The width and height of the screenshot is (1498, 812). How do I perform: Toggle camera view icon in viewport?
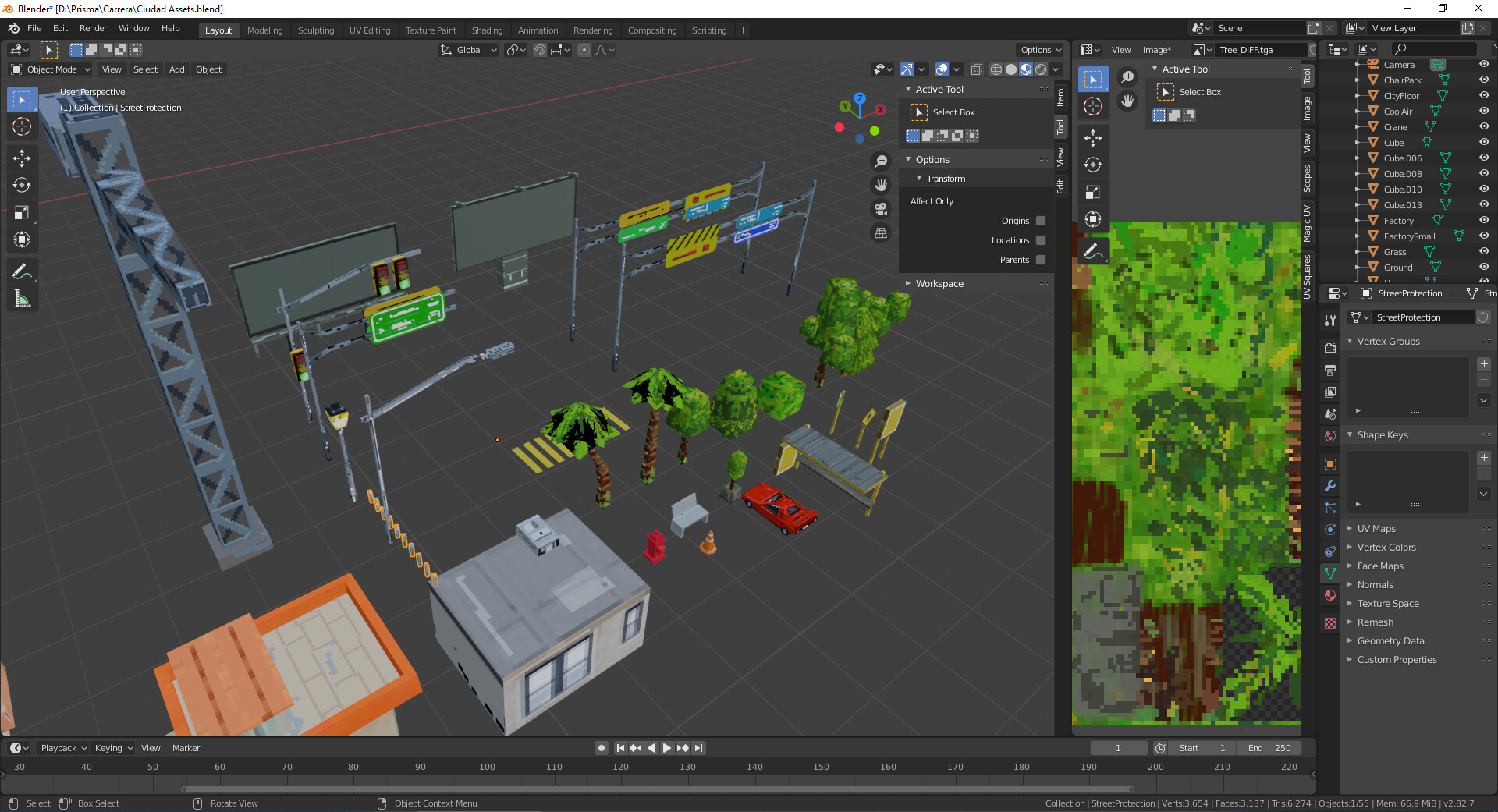(881, 209)
